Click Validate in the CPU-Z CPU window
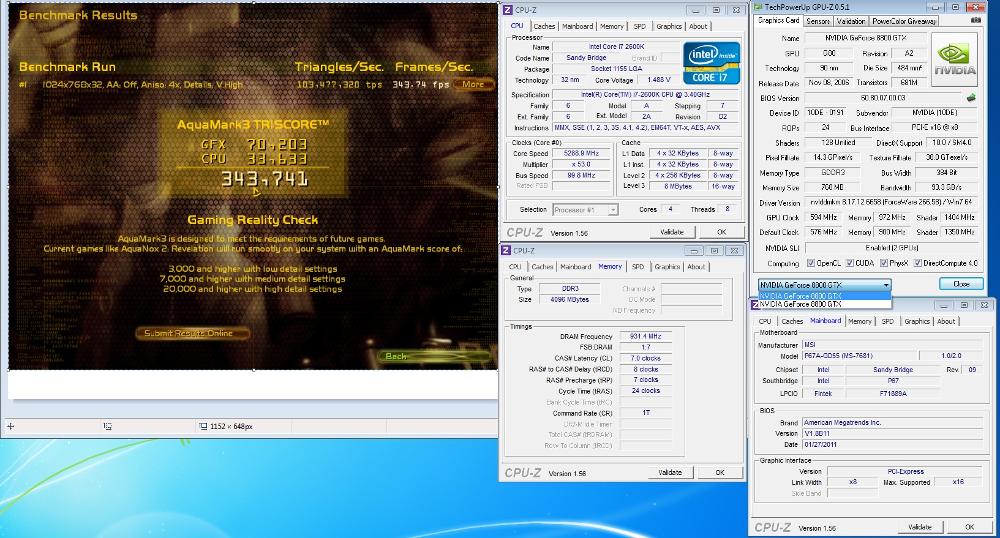Viewport: 1000px width, 538px height. (x=672, y=232)
